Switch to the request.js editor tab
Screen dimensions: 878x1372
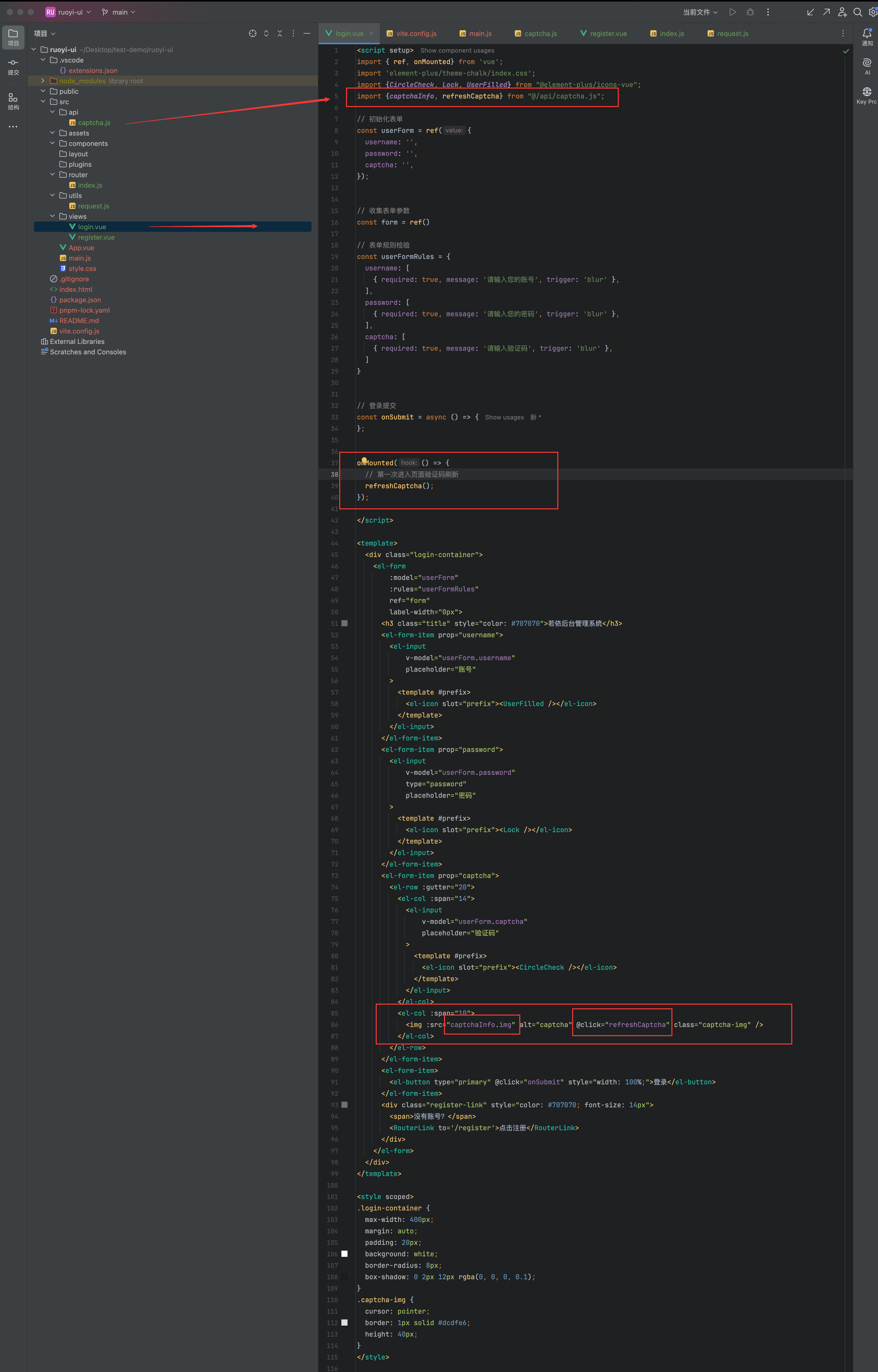(x=728, y=34)
